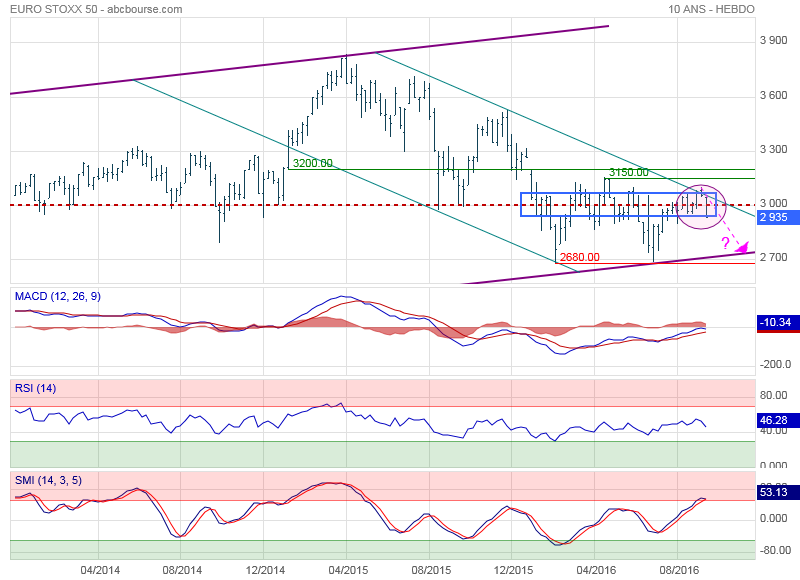
Task: Click the red '2680.00' support label
Action: (x=580, y=257)
